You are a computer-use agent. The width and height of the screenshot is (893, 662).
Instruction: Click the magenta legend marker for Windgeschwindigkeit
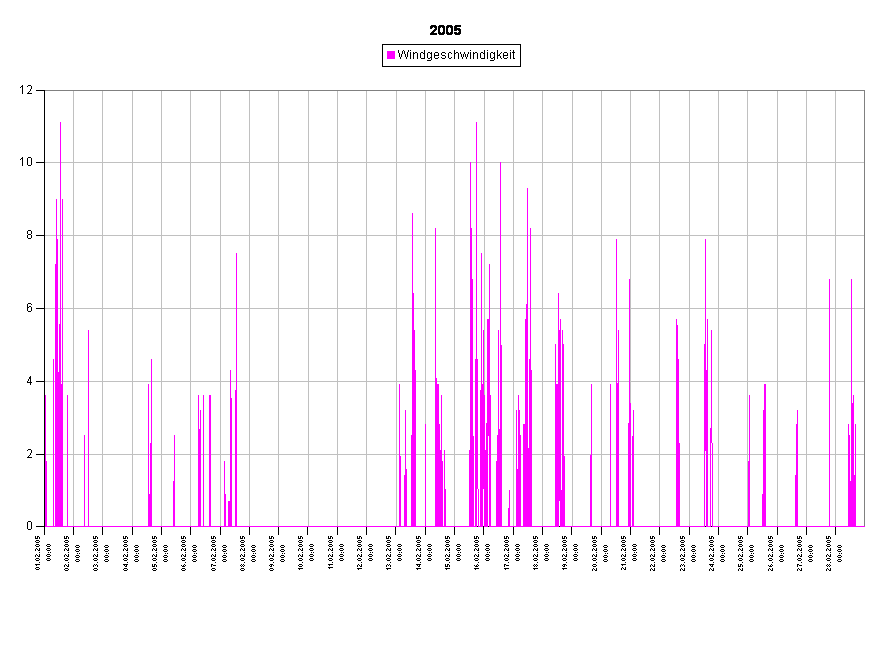(x=391, y=56)
